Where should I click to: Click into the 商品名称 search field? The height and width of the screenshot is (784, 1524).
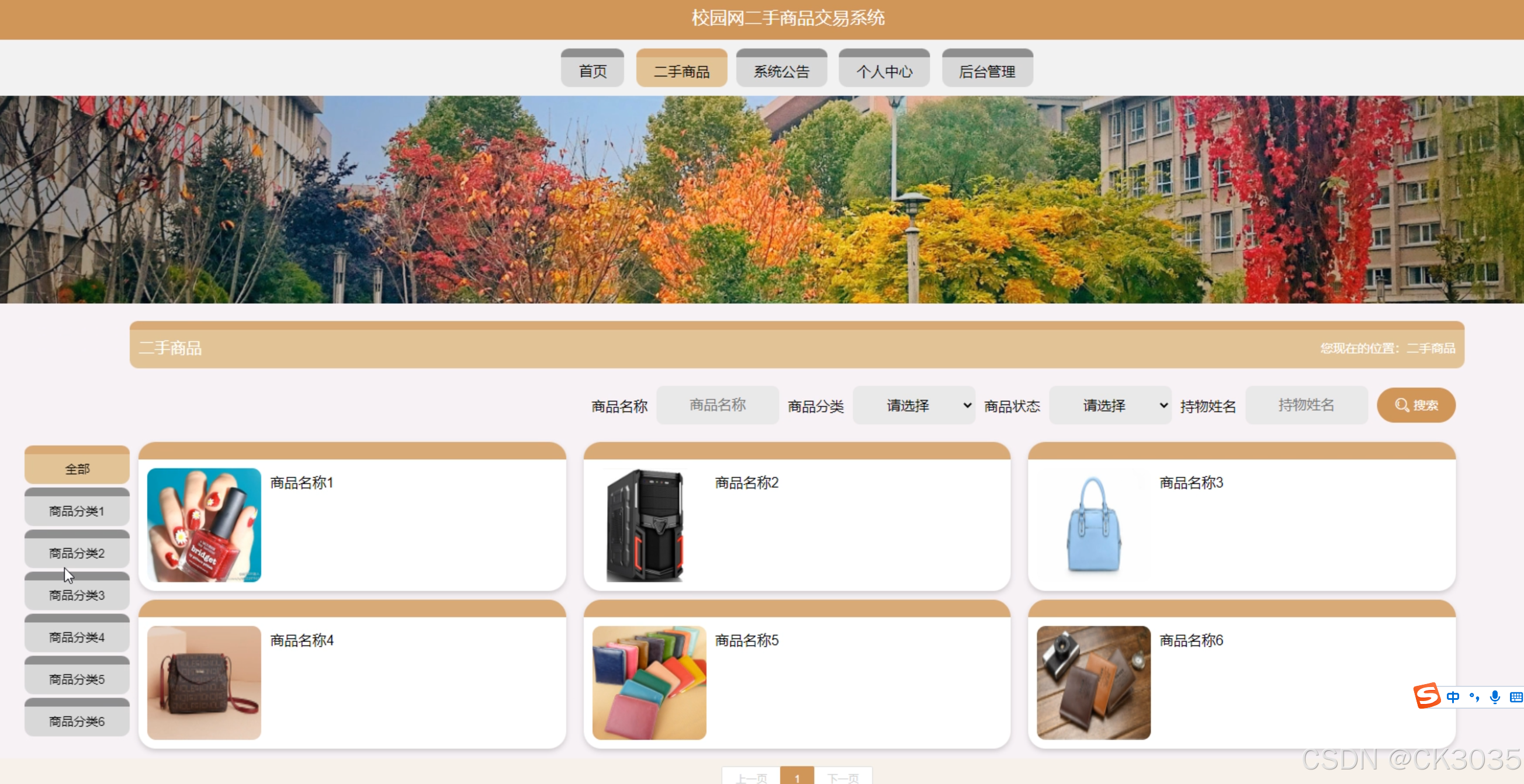coord(717,405)
